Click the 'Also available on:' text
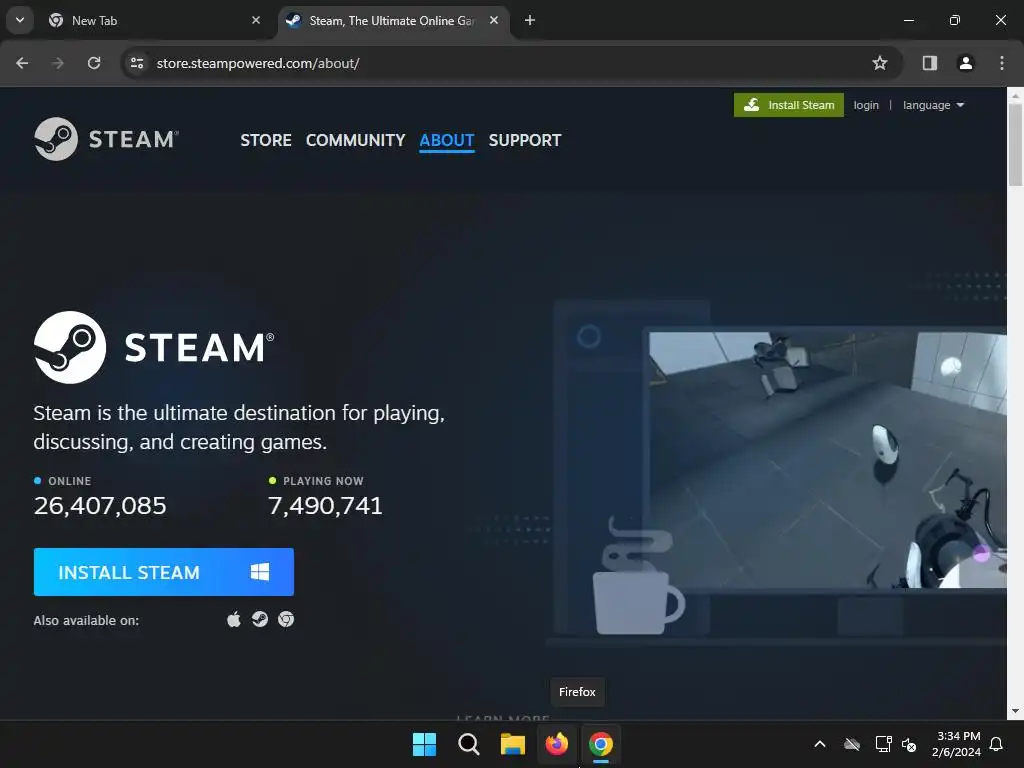 pos(86,620)
